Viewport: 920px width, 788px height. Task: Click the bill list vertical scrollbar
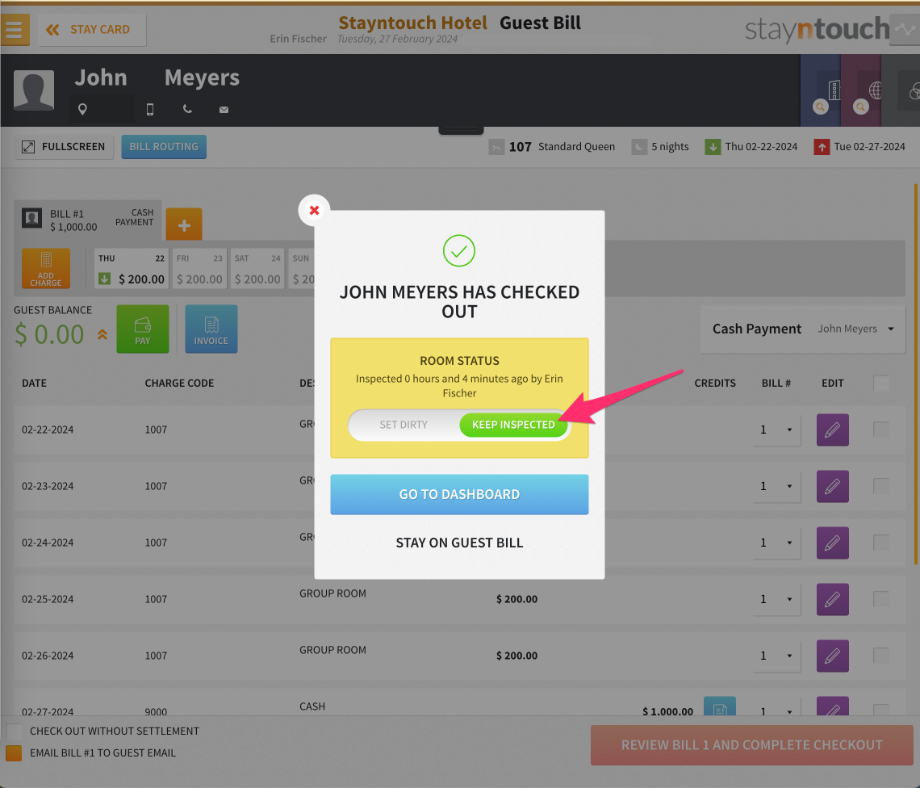click(916, 374)
